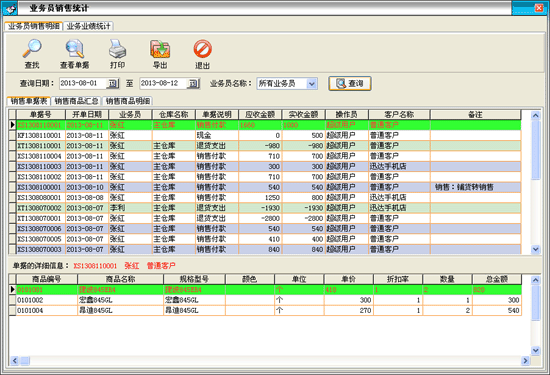
Task: Select the 销售商品汇总 sub-tab
Action: pos(76,101)
